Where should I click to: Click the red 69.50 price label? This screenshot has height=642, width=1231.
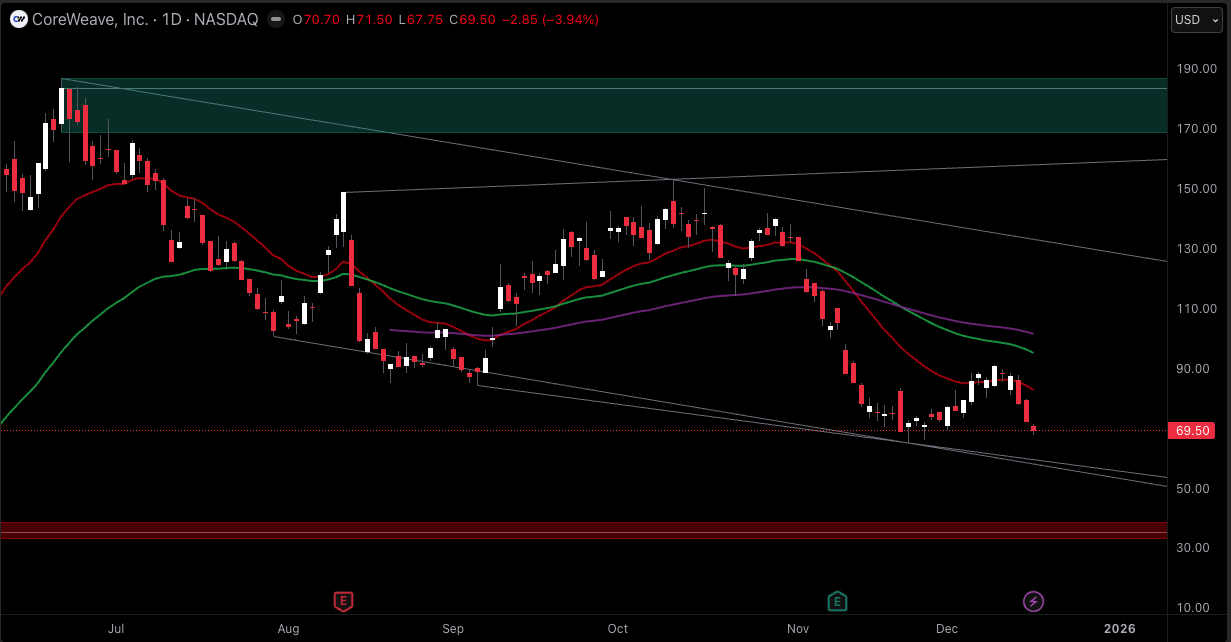tap(1193, 431)
